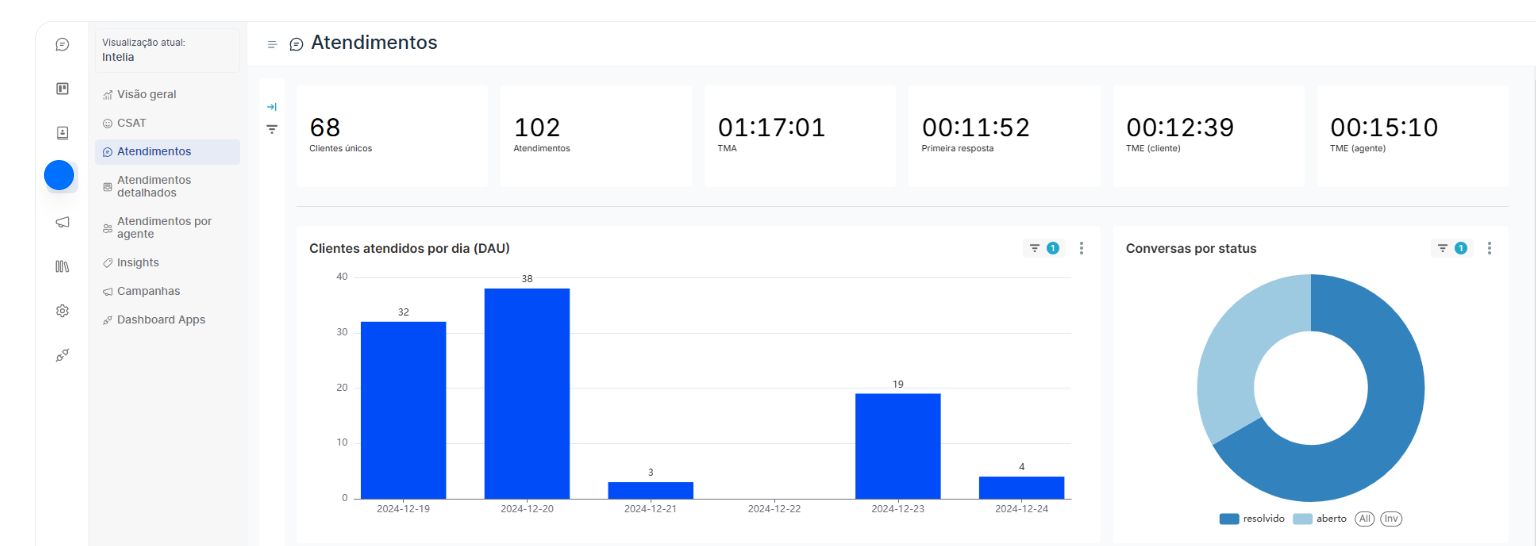
Task: Open three-dot menu of Clientes atendidos chart
Action: pos(1081,248)
